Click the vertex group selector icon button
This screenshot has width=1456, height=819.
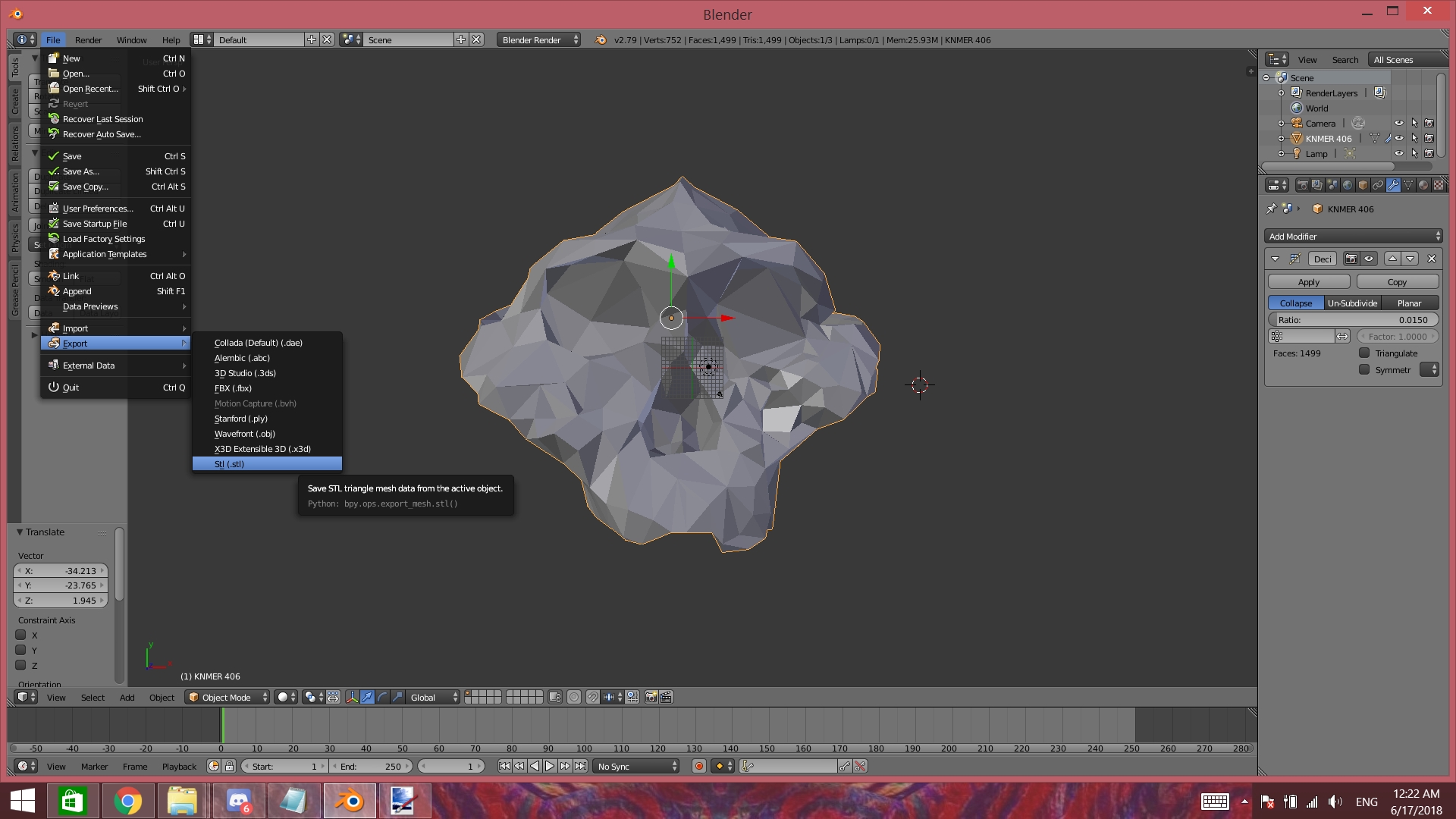(x=1277, y=336)
